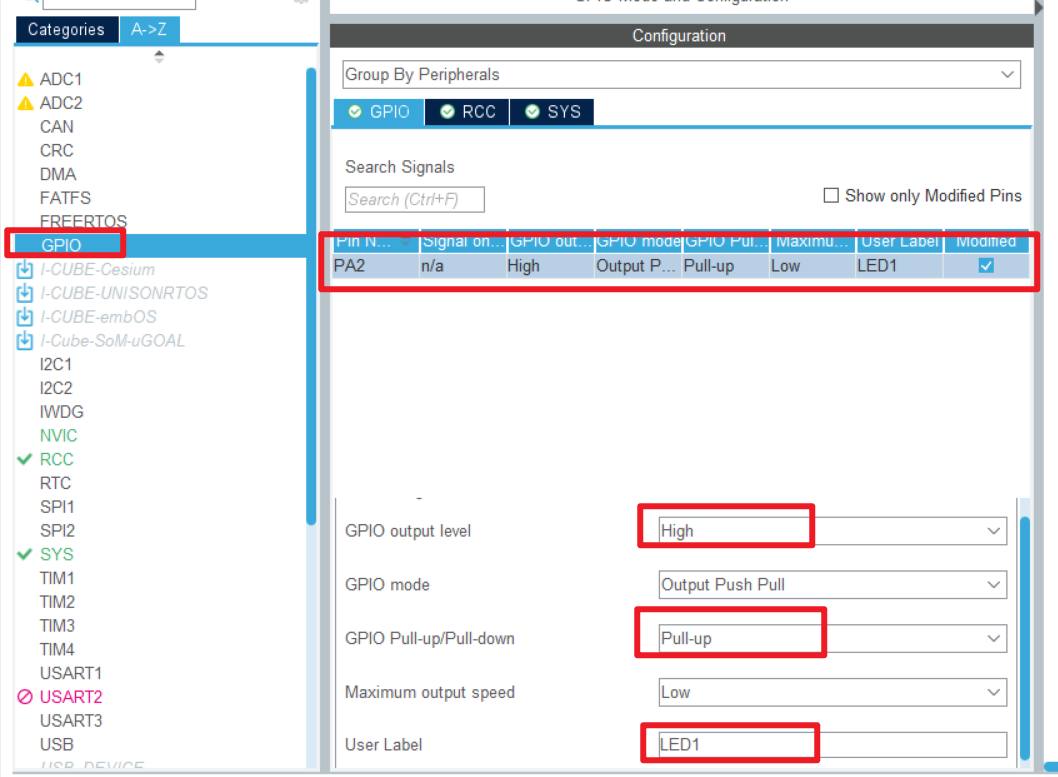Select USART3 in the peripheral list
1058x777 pixels.
point(71,720)
